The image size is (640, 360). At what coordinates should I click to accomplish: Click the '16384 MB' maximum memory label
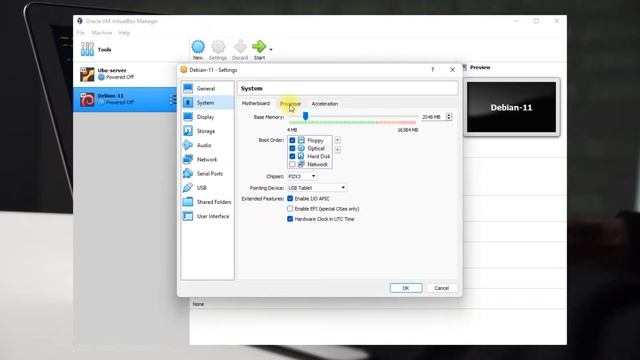pyautogui.click(x=408, y=130)
